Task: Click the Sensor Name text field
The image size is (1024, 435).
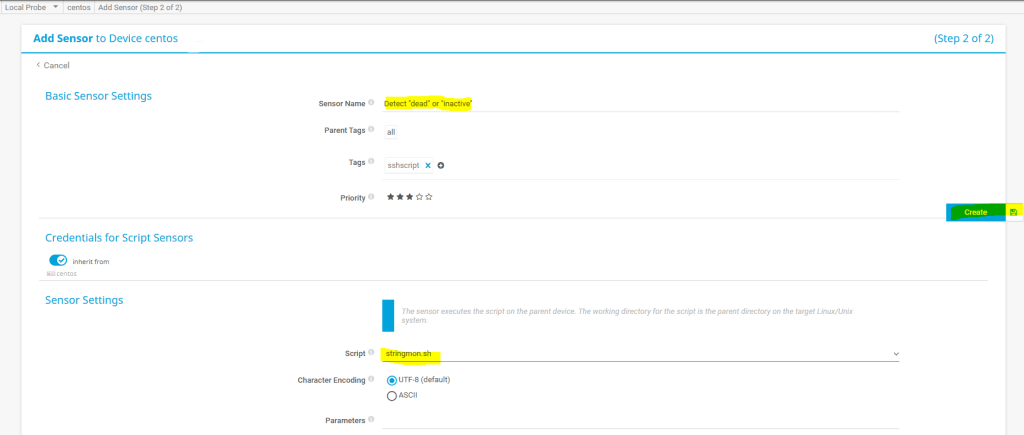Action: click(640, 103)
